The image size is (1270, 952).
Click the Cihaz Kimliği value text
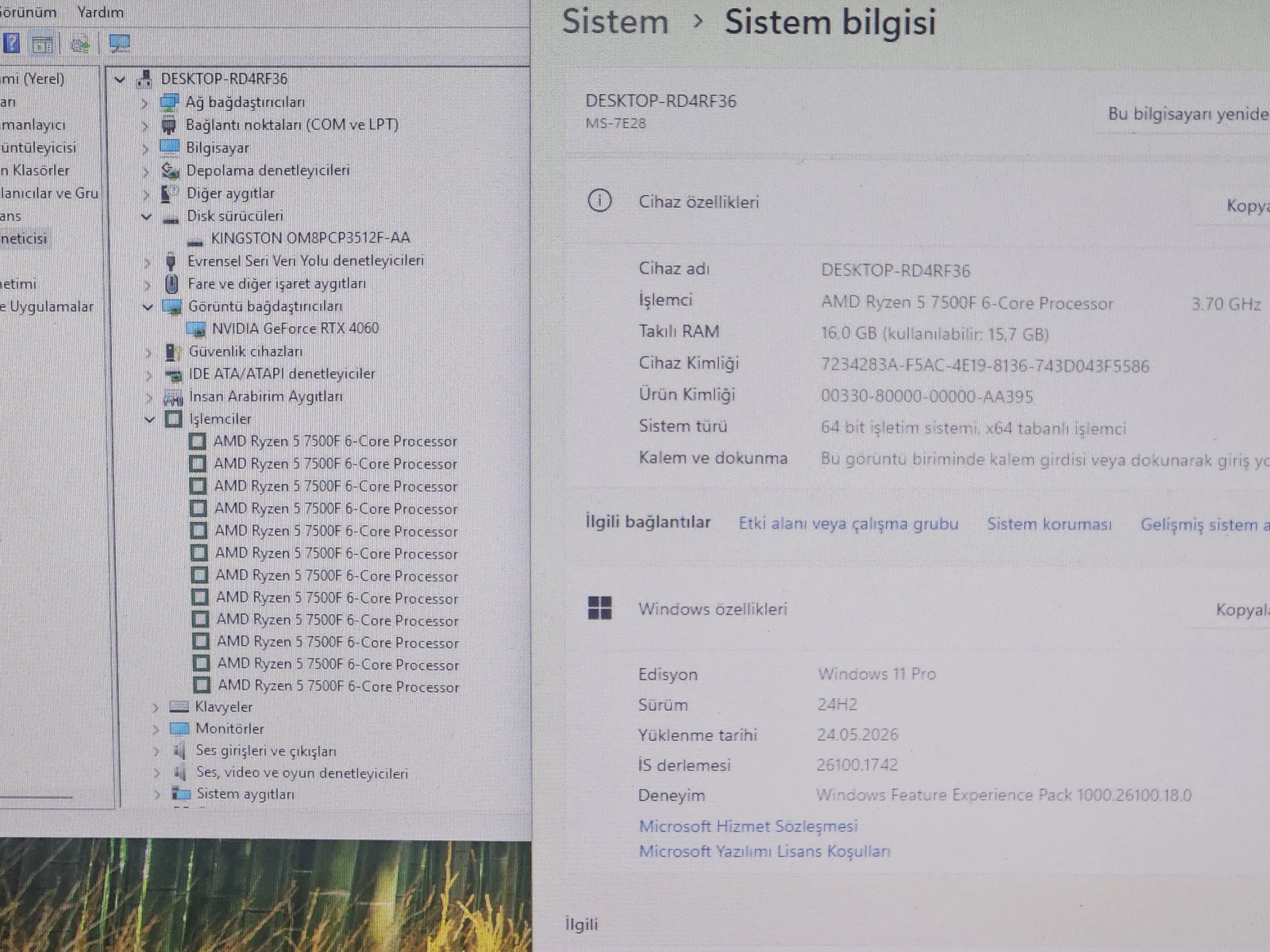click(985, 366)
